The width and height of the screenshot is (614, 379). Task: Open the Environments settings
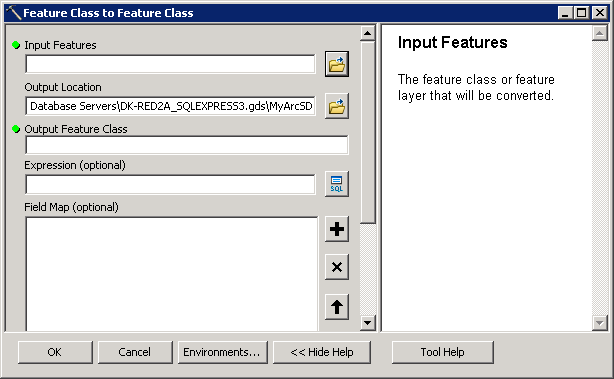pyautogui.click(x=223, y=352)
